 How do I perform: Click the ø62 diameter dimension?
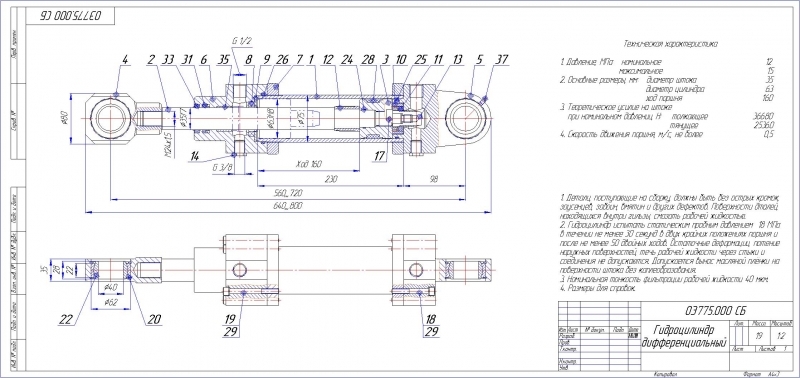[x=111, y=303]
